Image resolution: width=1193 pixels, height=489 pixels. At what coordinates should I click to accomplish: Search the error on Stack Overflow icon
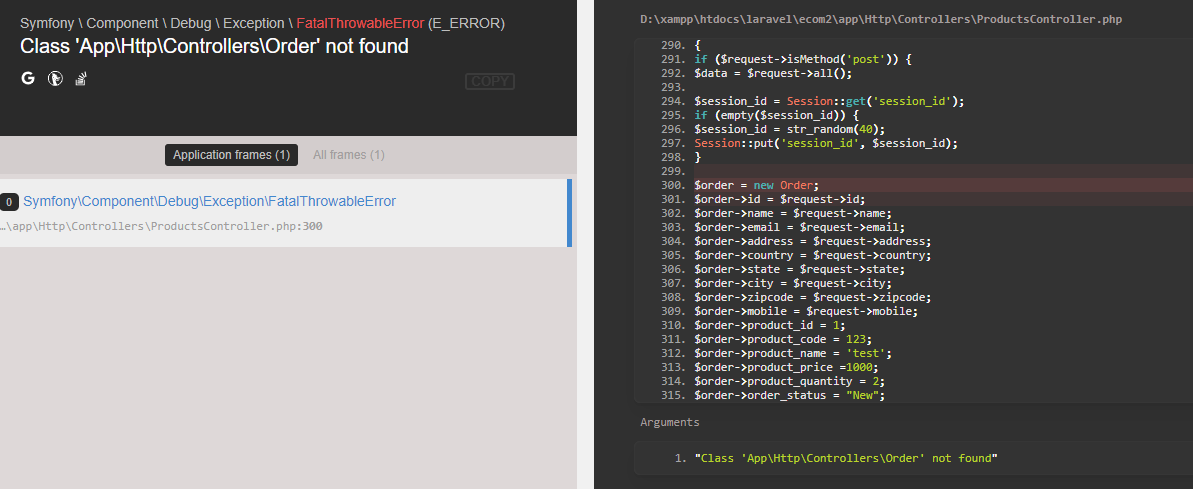click(81, 78)
